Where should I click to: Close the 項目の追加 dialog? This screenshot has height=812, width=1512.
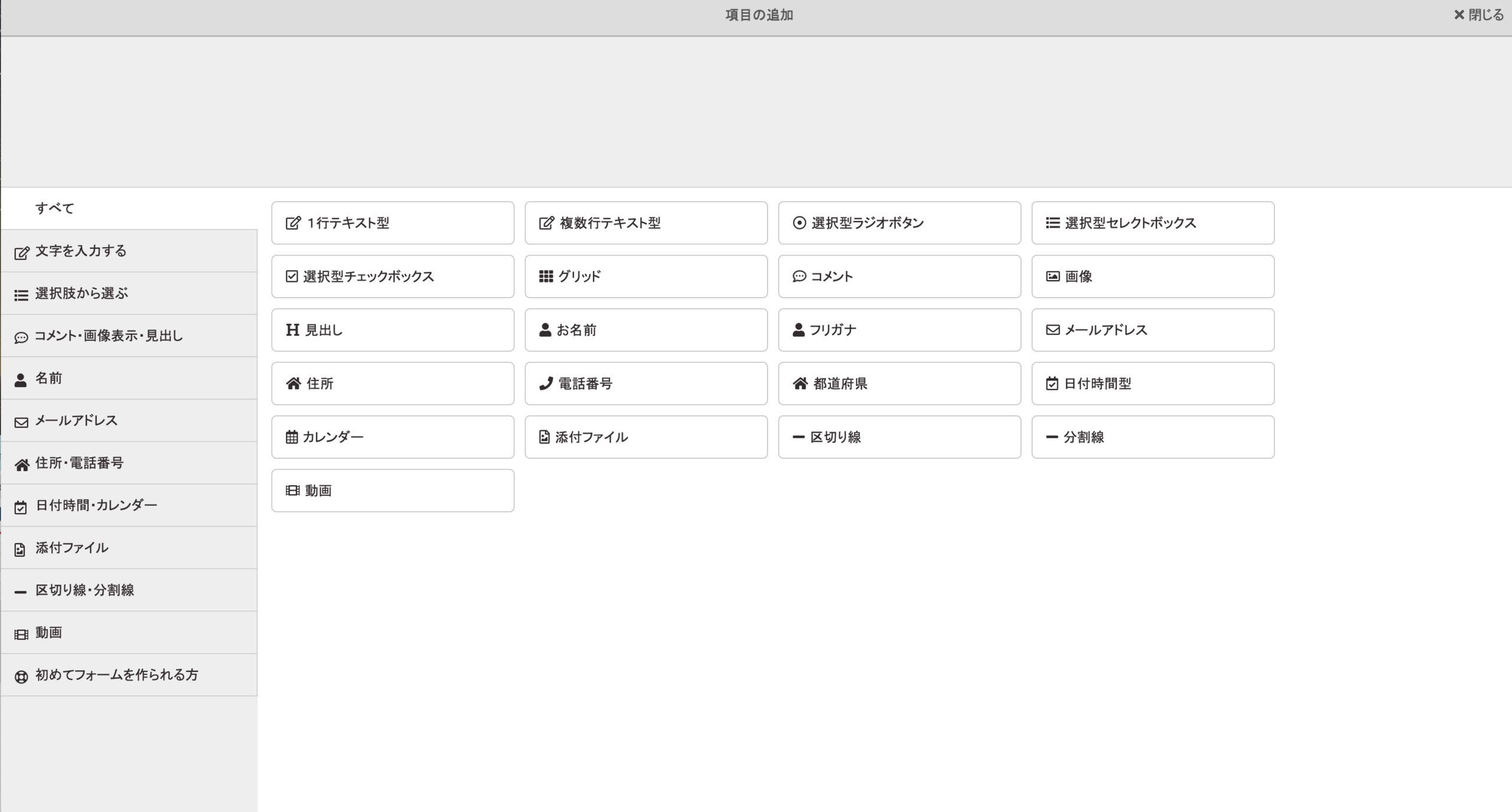click(1479, 14)
